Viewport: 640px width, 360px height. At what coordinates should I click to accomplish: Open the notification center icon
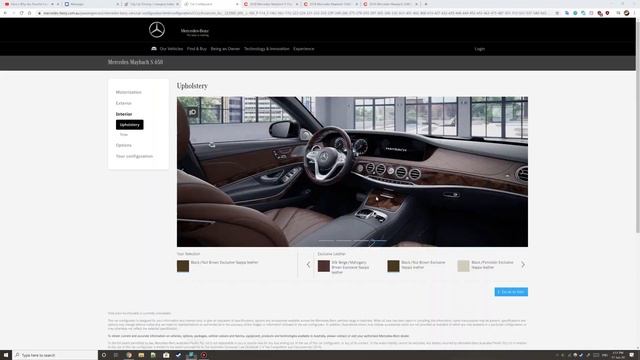[632, 355]
